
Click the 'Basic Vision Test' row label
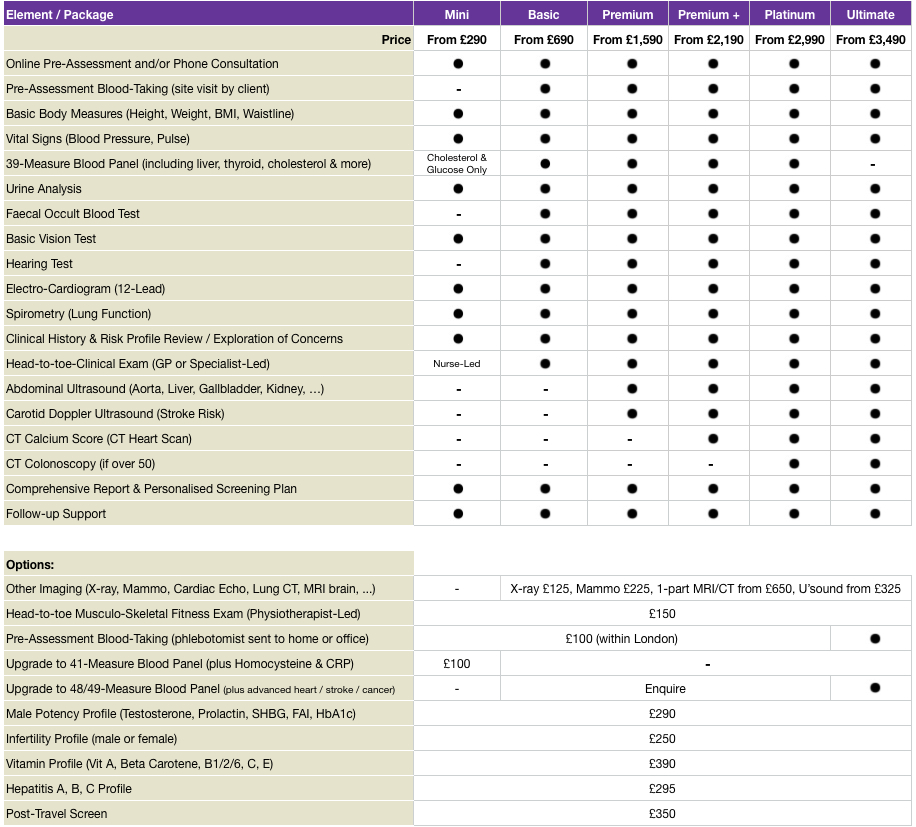tap(51, 239)
